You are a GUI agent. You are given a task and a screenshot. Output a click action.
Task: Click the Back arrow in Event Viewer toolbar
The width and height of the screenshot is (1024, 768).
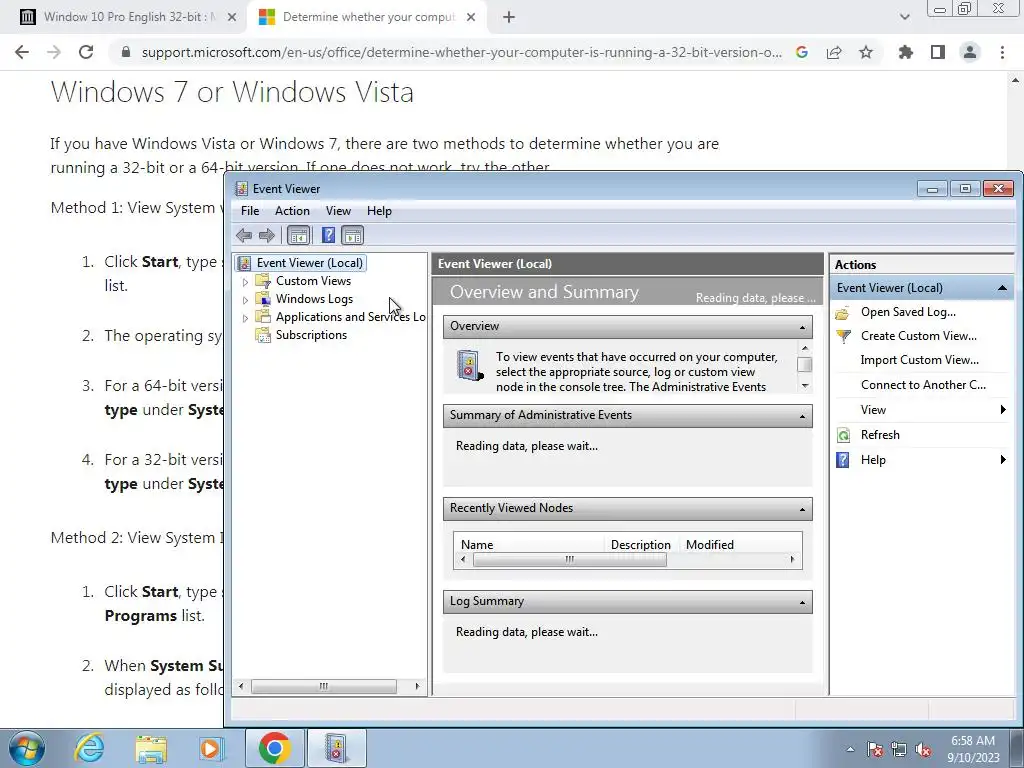[x=244, y=235]
